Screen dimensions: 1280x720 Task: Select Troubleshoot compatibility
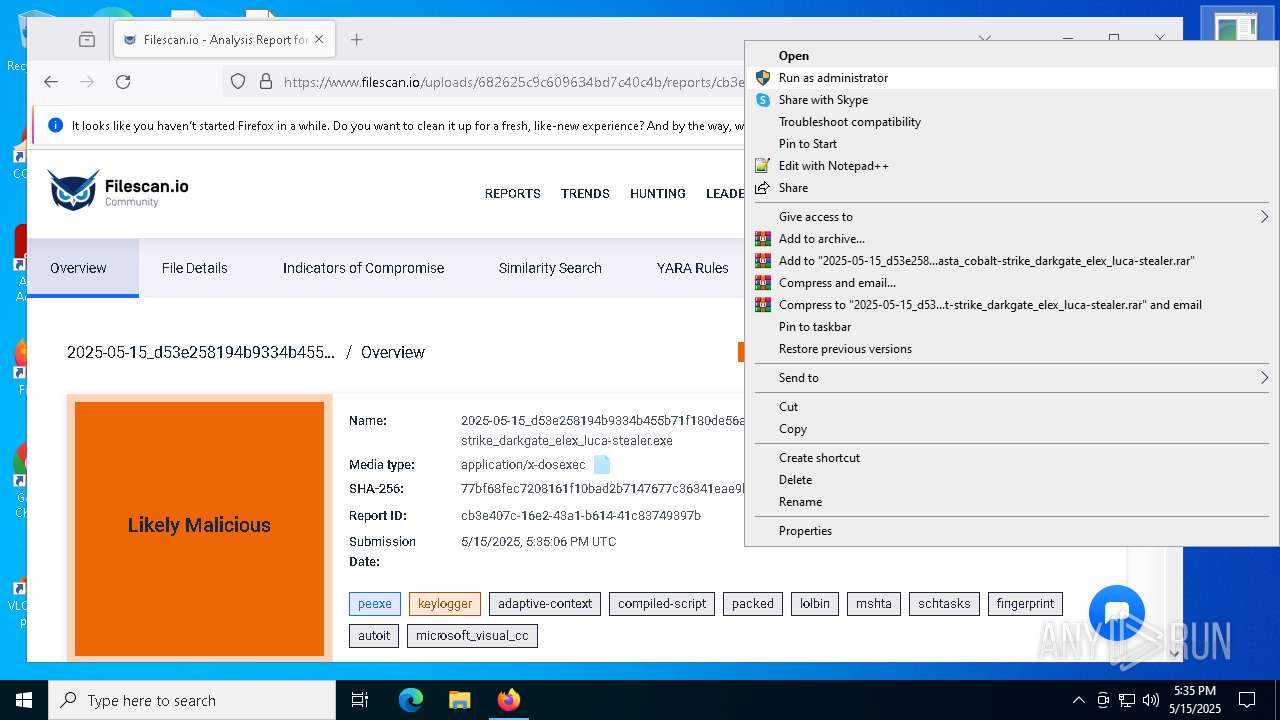[x=1012, y=121]
